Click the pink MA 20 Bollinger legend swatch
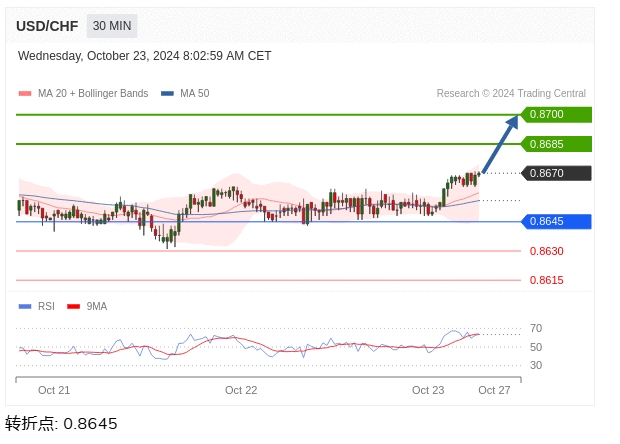This screenshot has width=620, height=444. click(x=25, y=94)
